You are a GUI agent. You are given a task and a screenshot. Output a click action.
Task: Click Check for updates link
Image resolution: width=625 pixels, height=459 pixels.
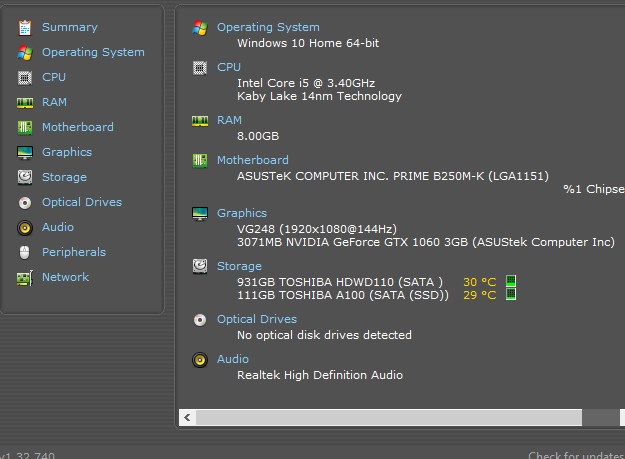pyautogui.click(x=576, y=455)
